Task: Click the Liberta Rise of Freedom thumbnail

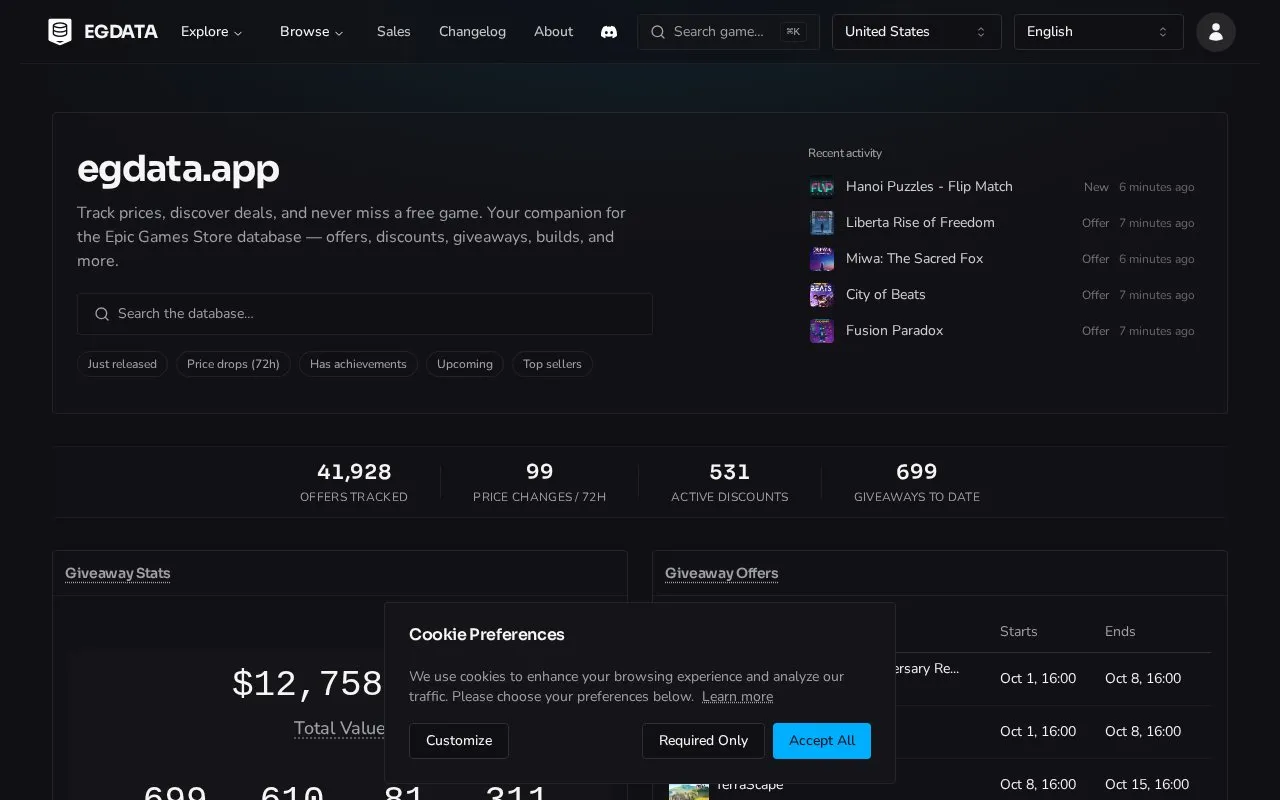Action: 821,223
